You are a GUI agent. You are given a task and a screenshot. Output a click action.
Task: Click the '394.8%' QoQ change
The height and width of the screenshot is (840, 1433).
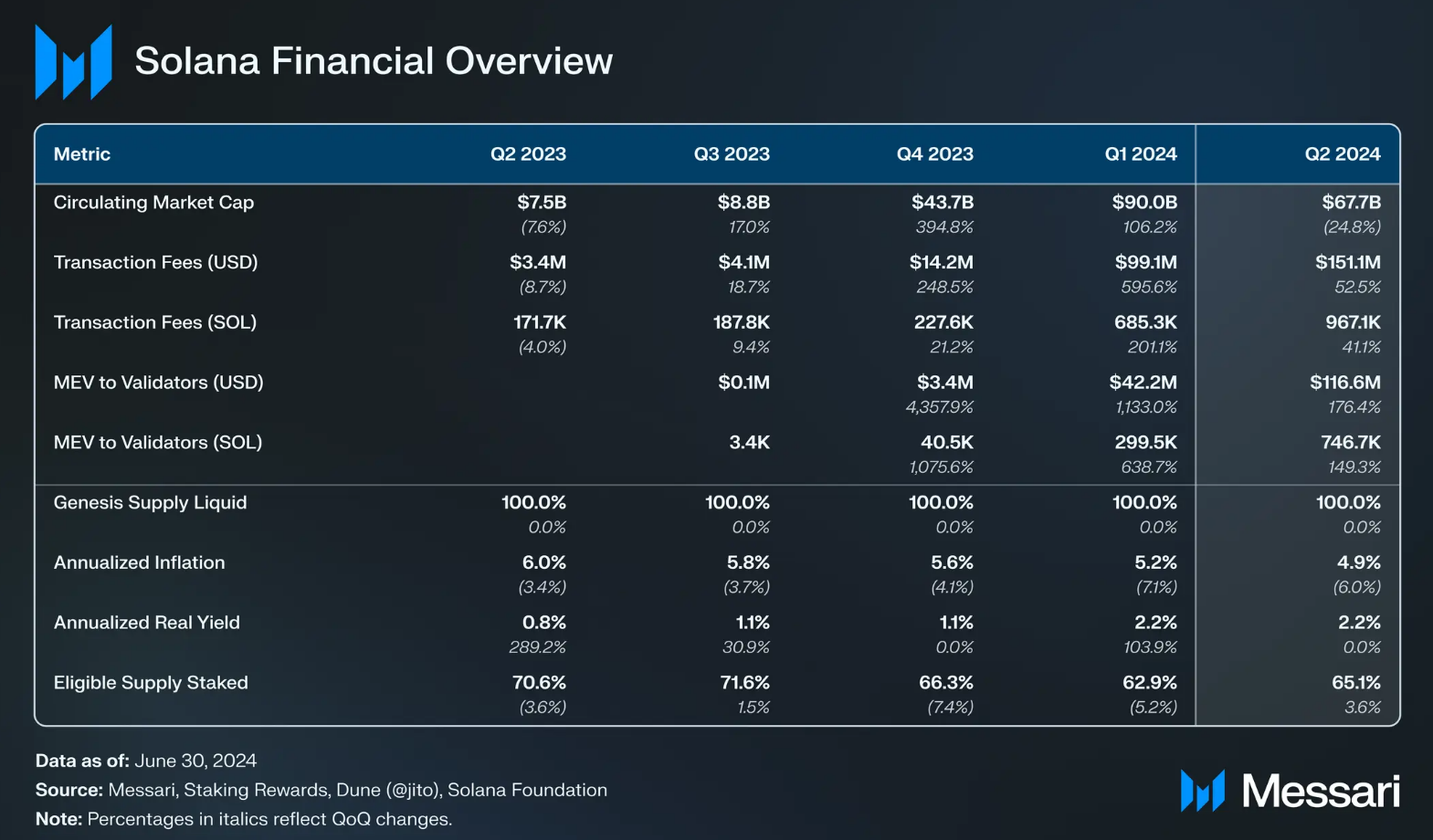tap(944, 227)
